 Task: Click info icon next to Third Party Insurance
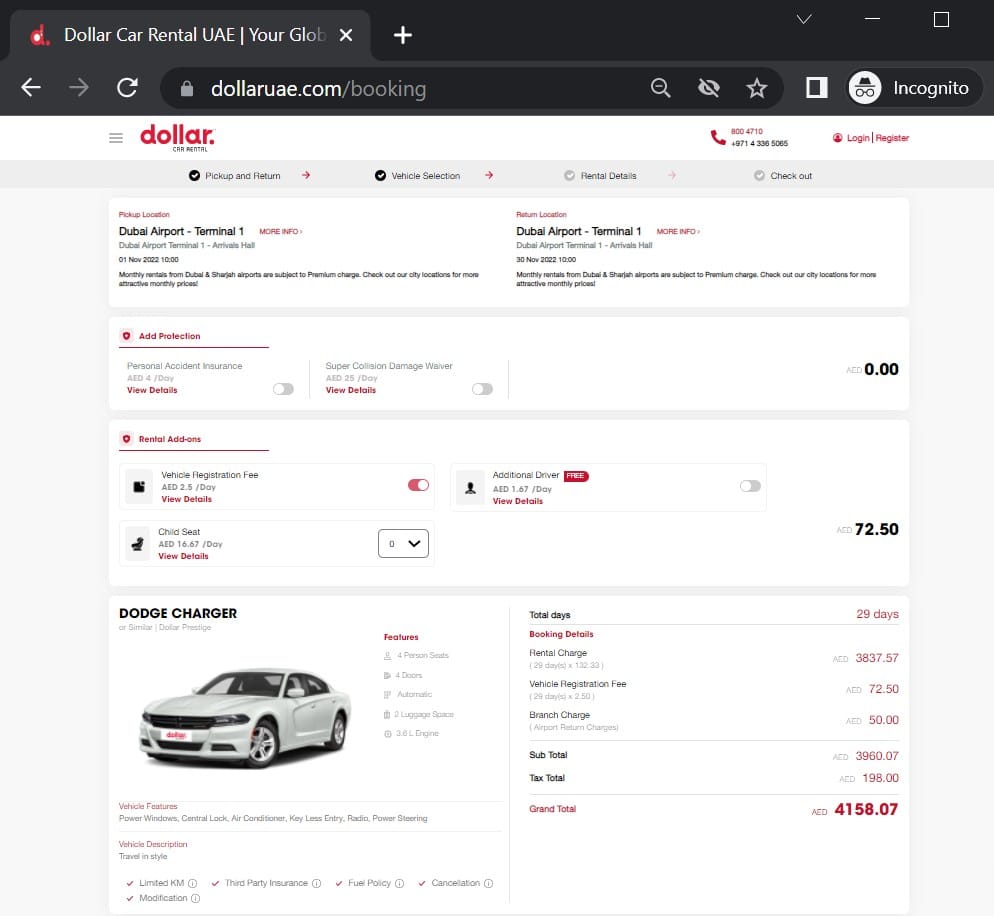point(316,883)
